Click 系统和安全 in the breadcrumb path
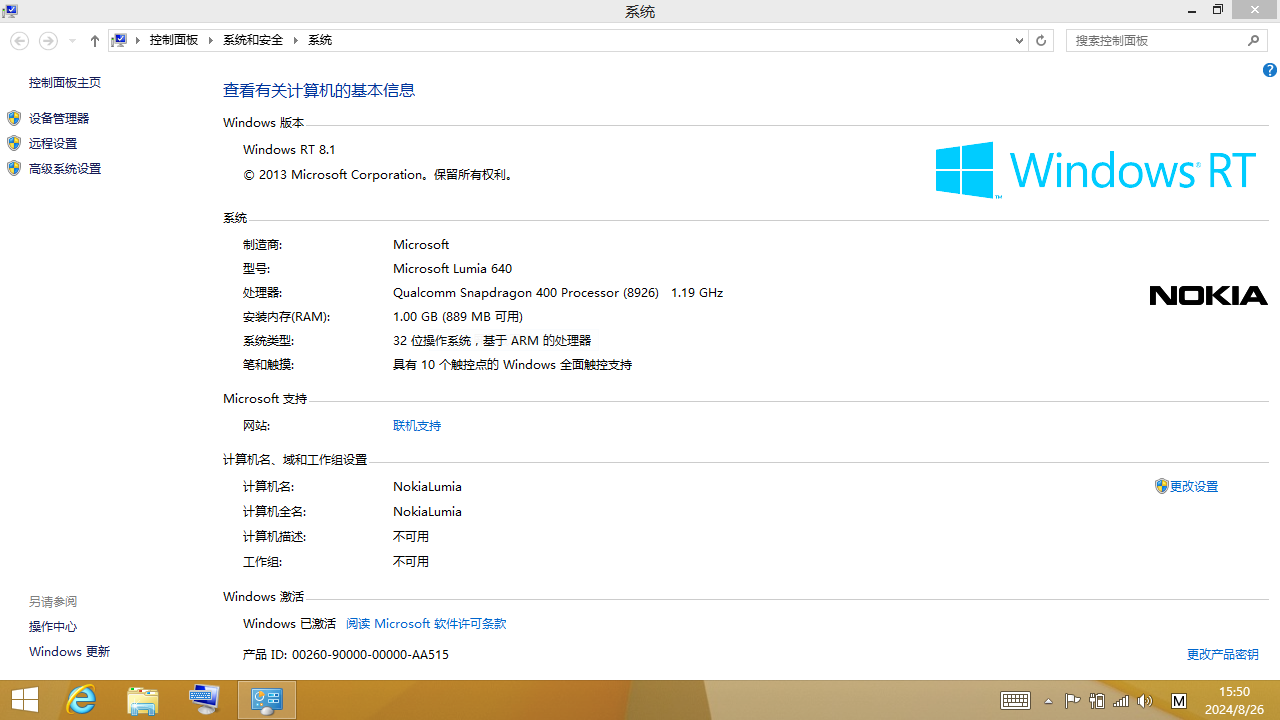Screen dimensions: 1280x720 click(253, 40)
